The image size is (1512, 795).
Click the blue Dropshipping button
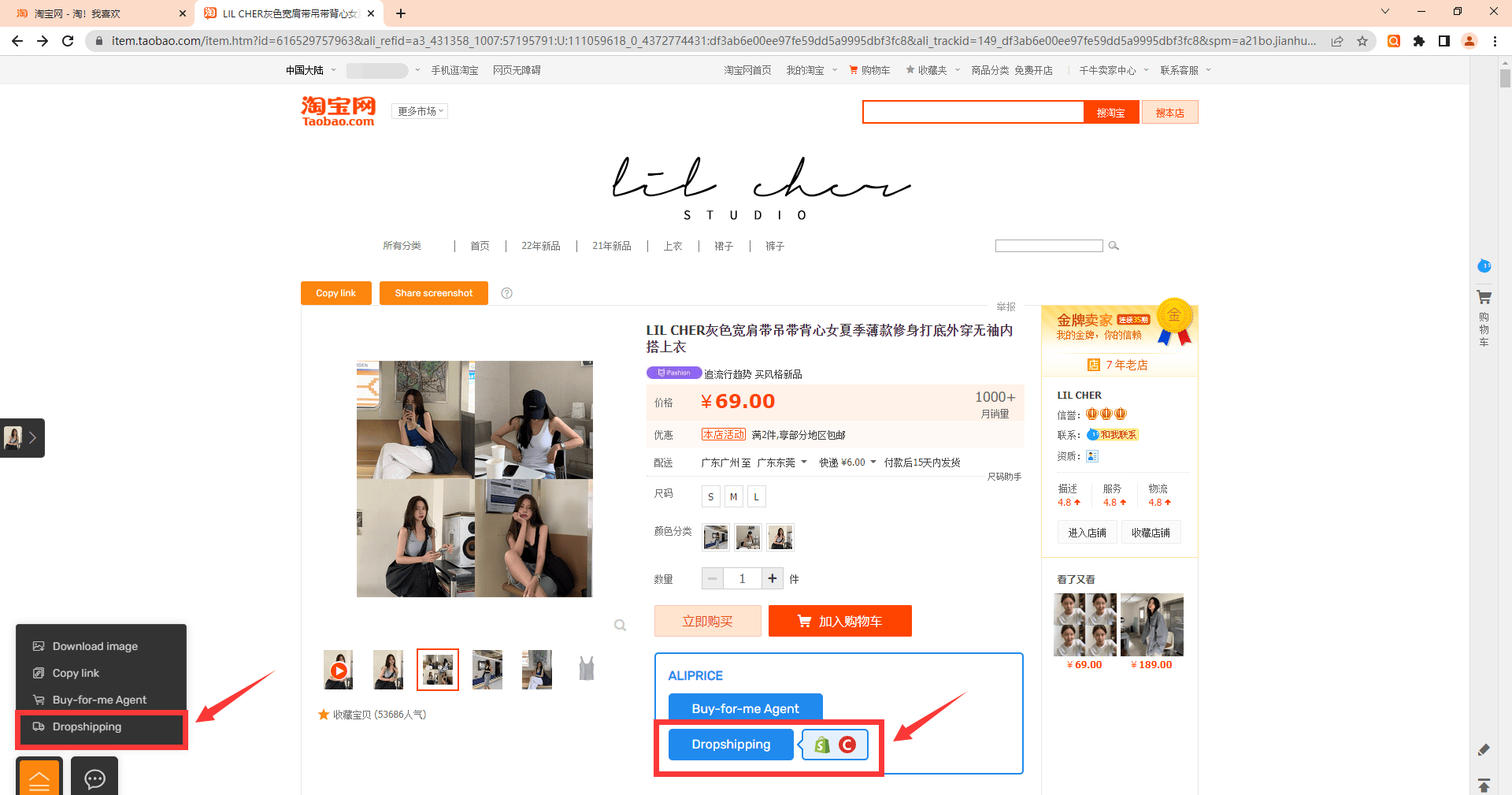731,745
